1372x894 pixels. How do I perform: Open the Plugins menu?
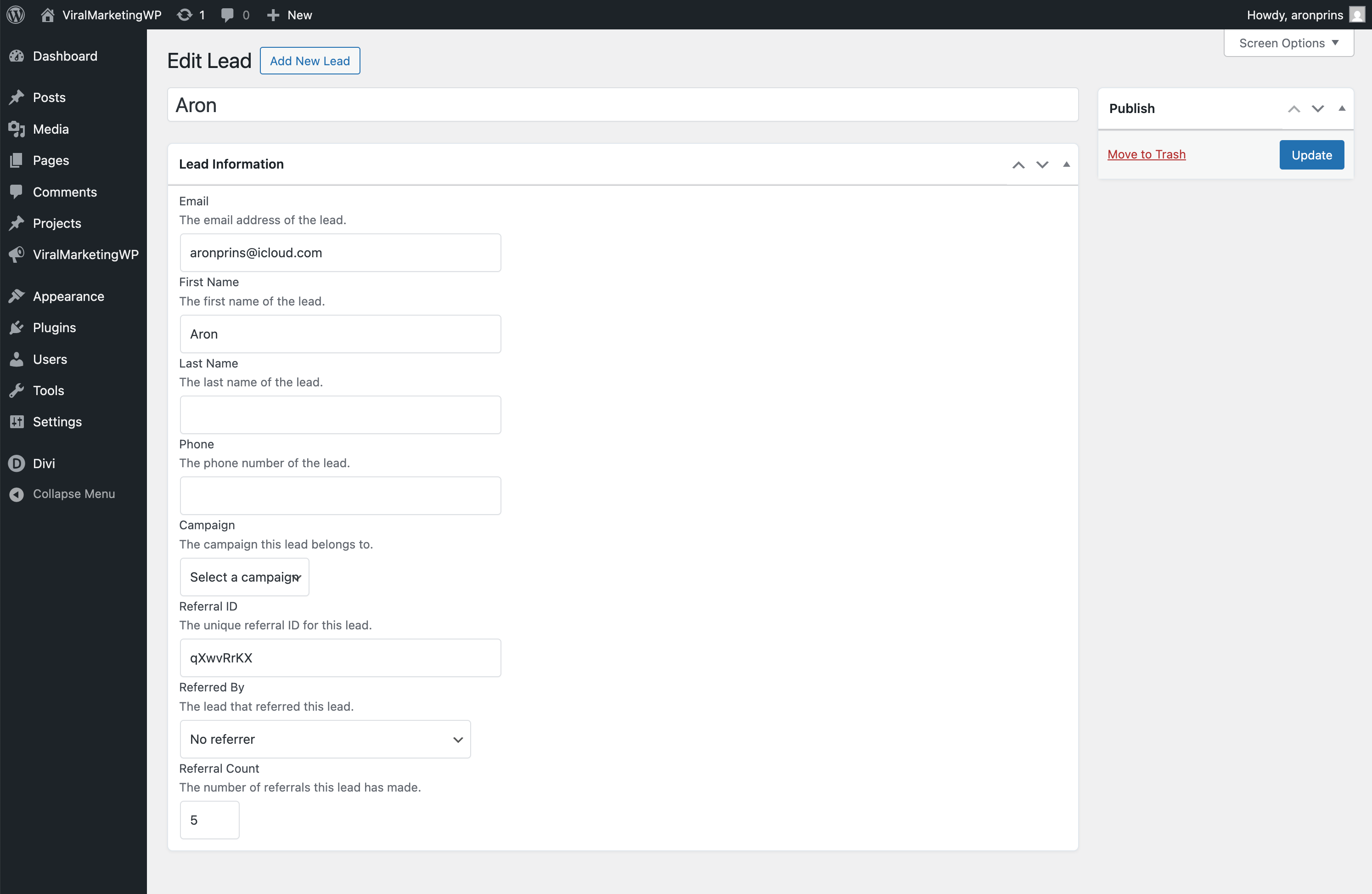tap(54, 328)
